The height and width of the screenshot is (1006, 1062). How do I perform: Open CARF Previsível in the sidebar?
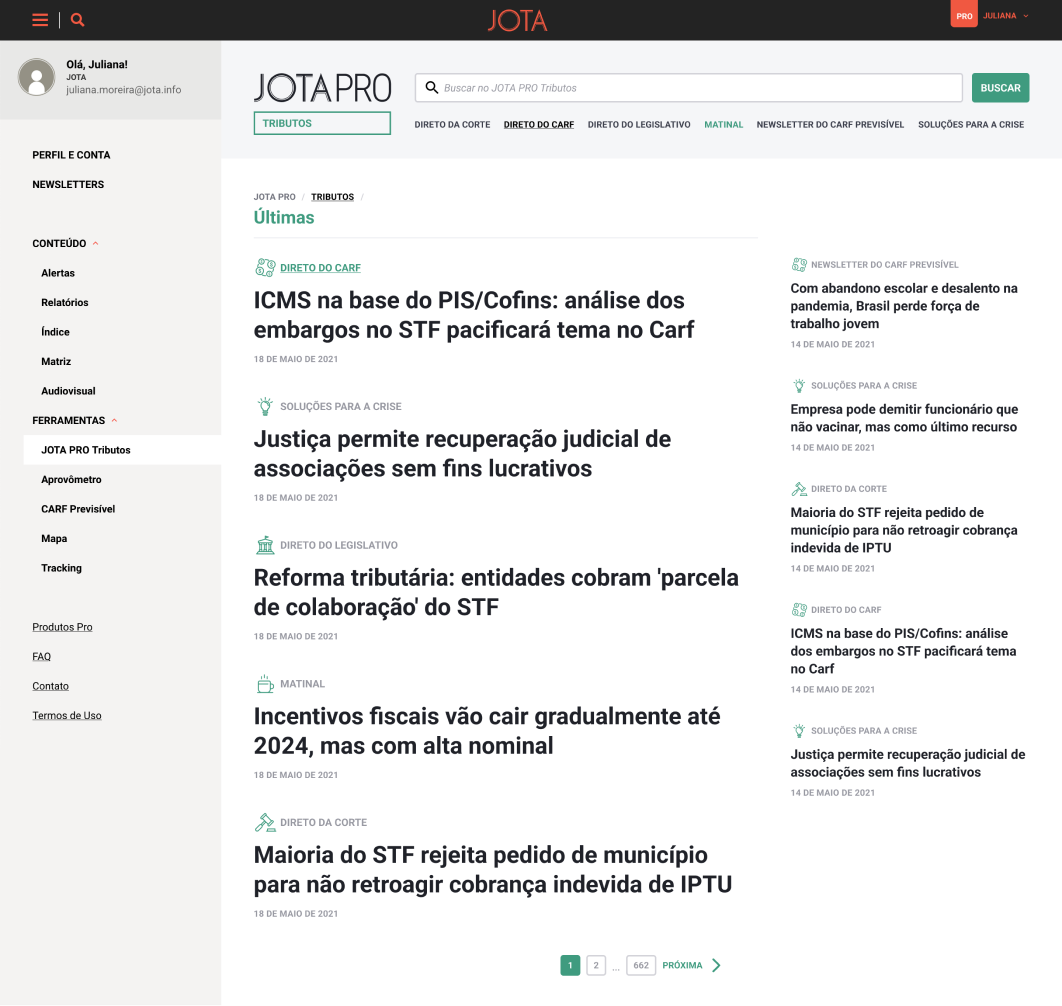click(x=78, y=509)
